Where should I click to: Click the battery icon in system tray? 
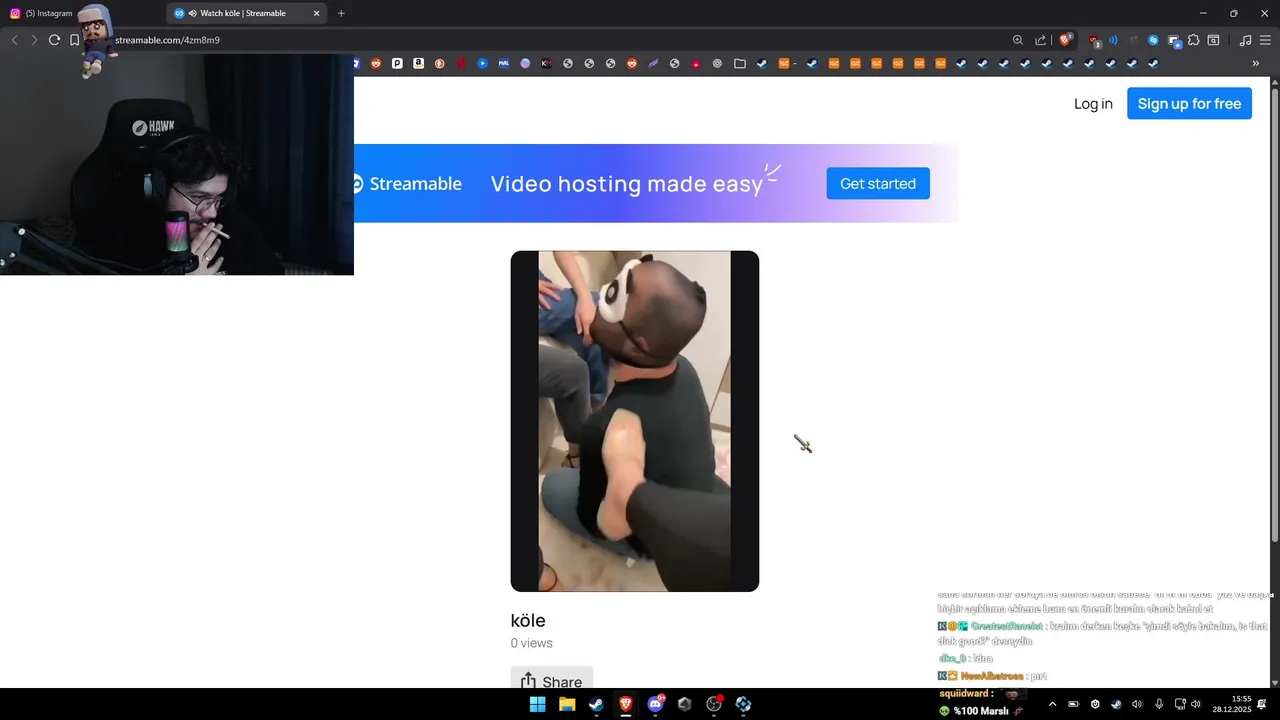coord(1073,704)
